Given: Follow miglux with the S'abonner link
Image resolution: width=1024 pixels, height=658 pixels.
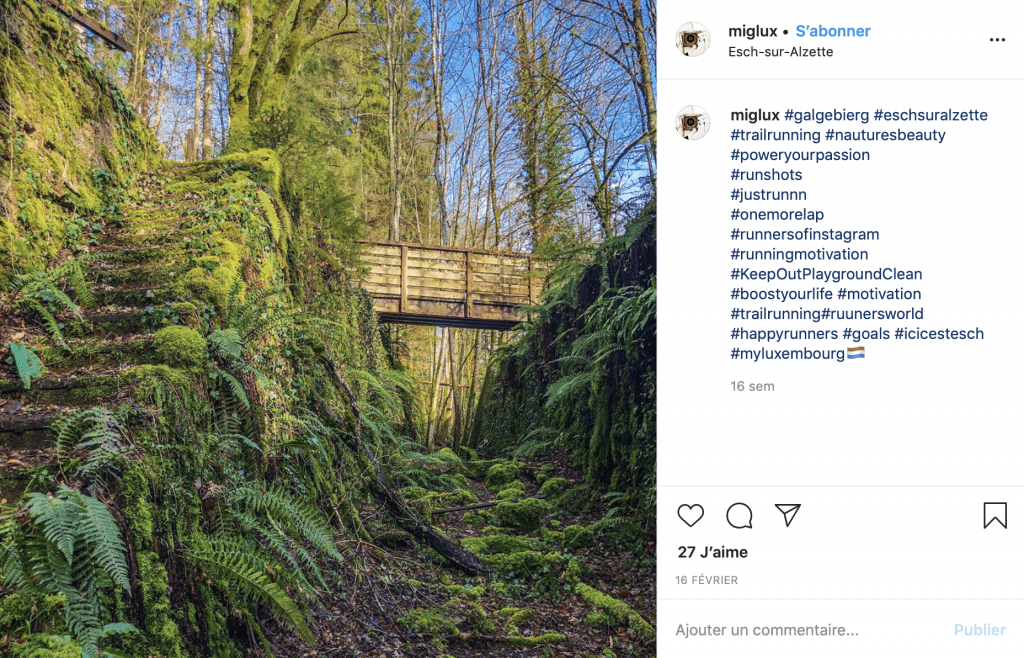Looking at the screenshot, I should (x=833, y=31).
